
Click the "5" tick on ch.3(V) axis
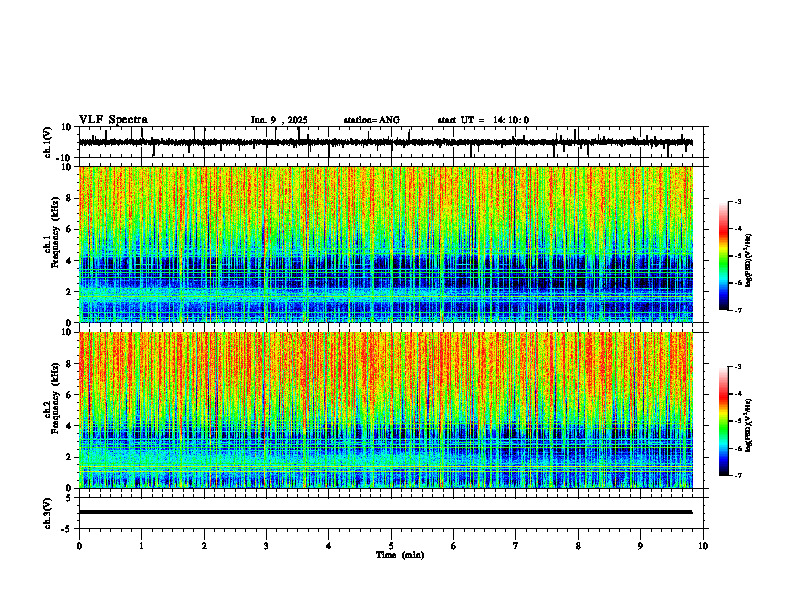70,497
